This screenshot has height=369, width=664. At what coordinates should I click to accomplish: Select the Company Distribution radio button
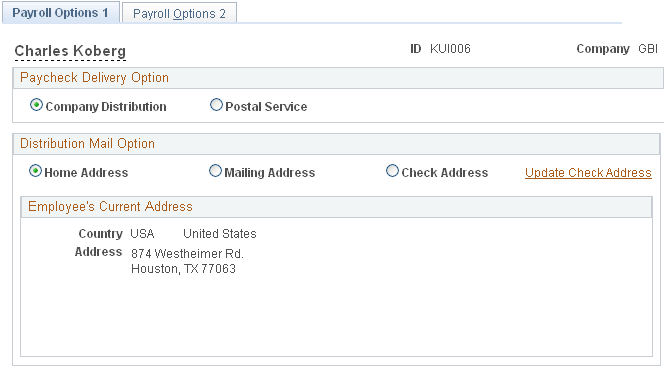36,105
